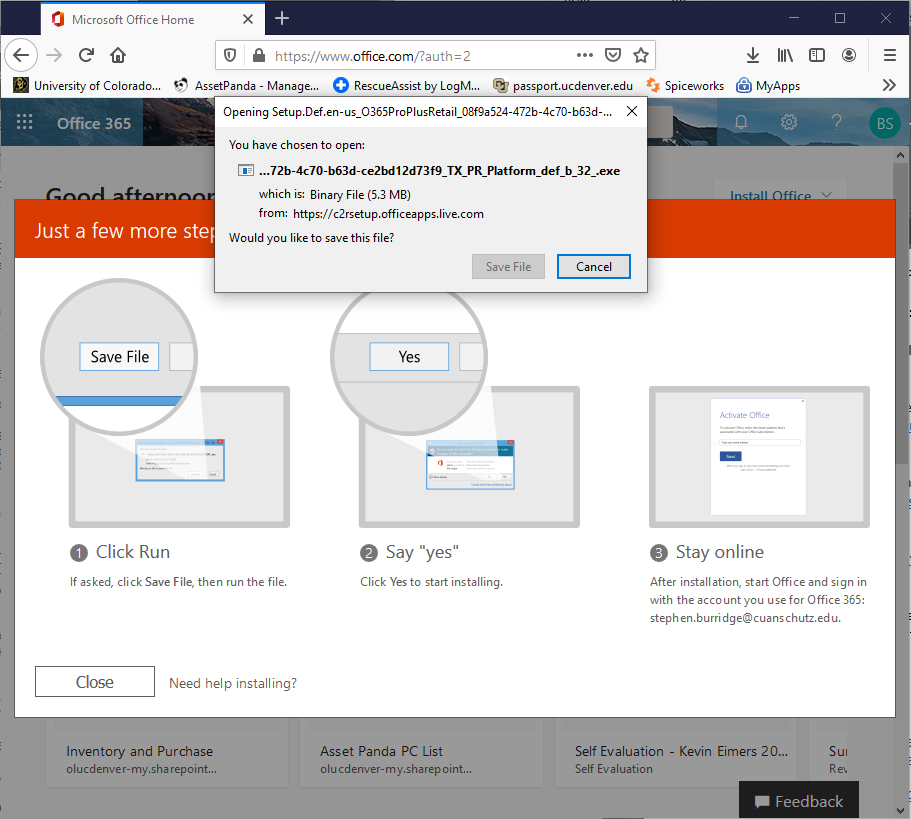This screenshot has height=819, width=911.
Task: Reload the current Office page
Action: click(87, 55)
